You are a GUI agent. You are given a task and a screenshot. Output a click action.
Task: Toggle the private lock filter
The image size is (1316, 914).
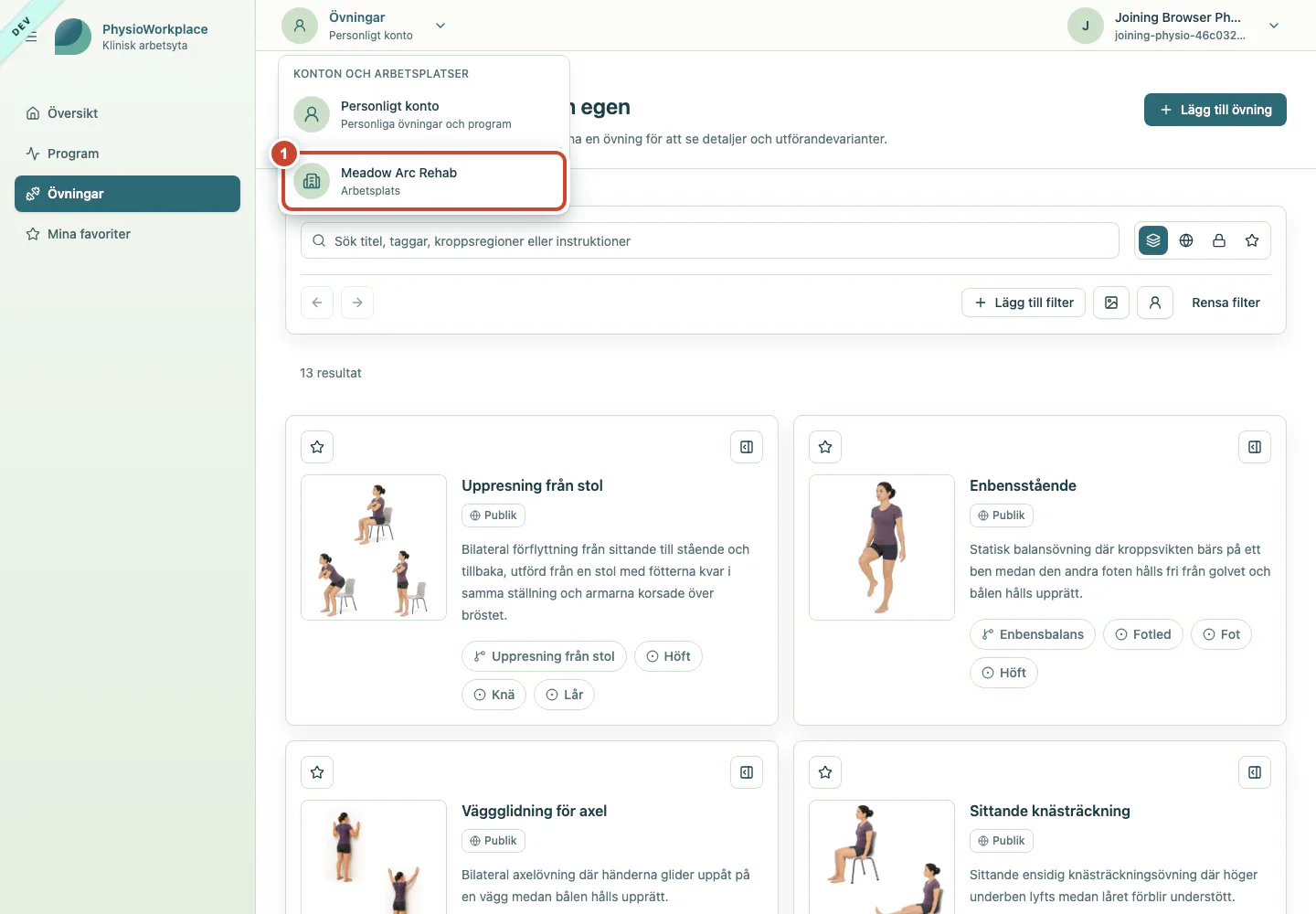(x=1219, y=240)
